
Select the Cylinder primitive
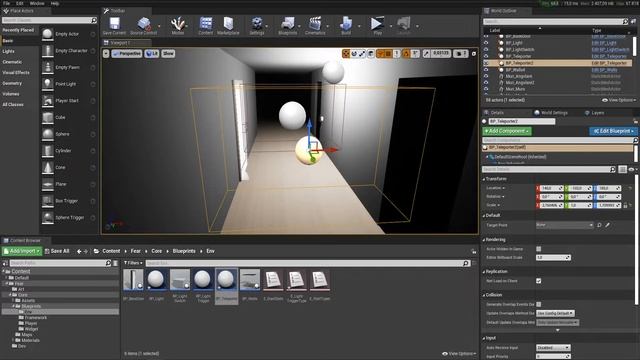coord(69,151)
